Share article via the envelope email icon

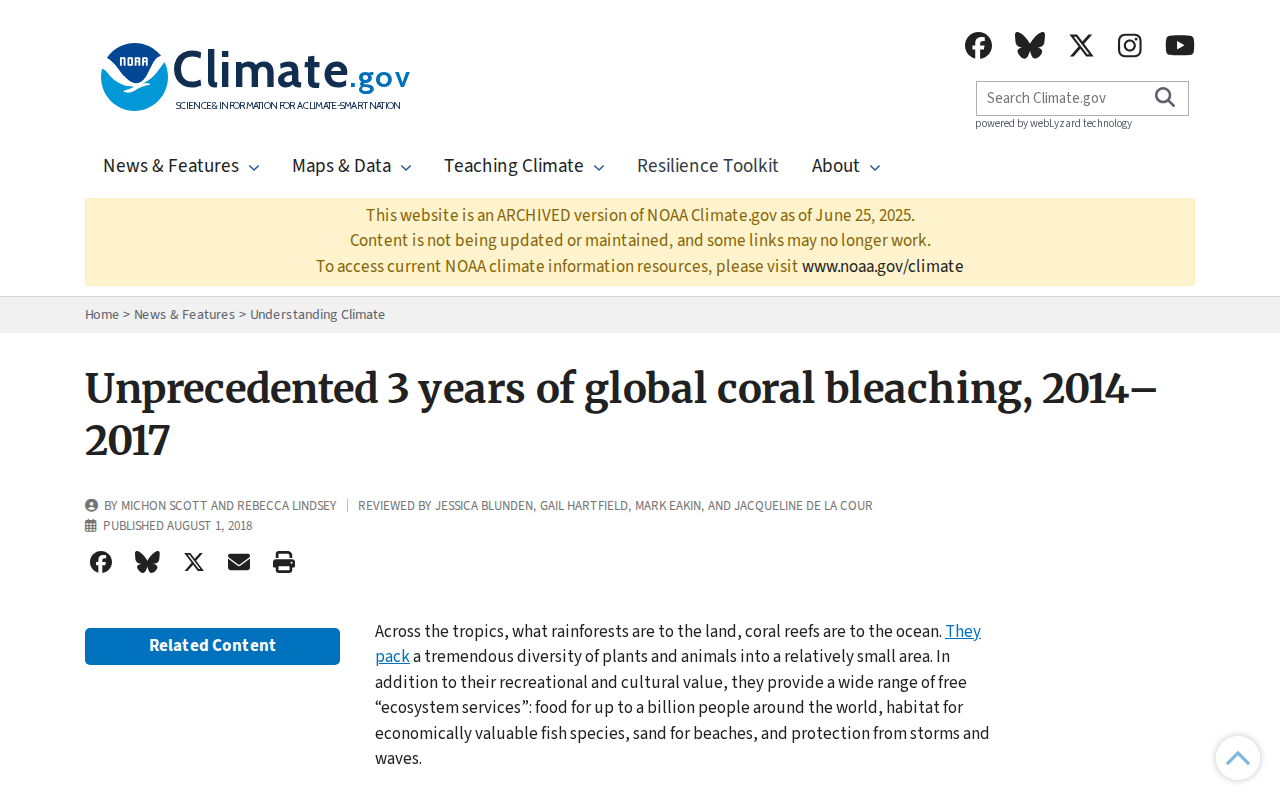[239, 562]
